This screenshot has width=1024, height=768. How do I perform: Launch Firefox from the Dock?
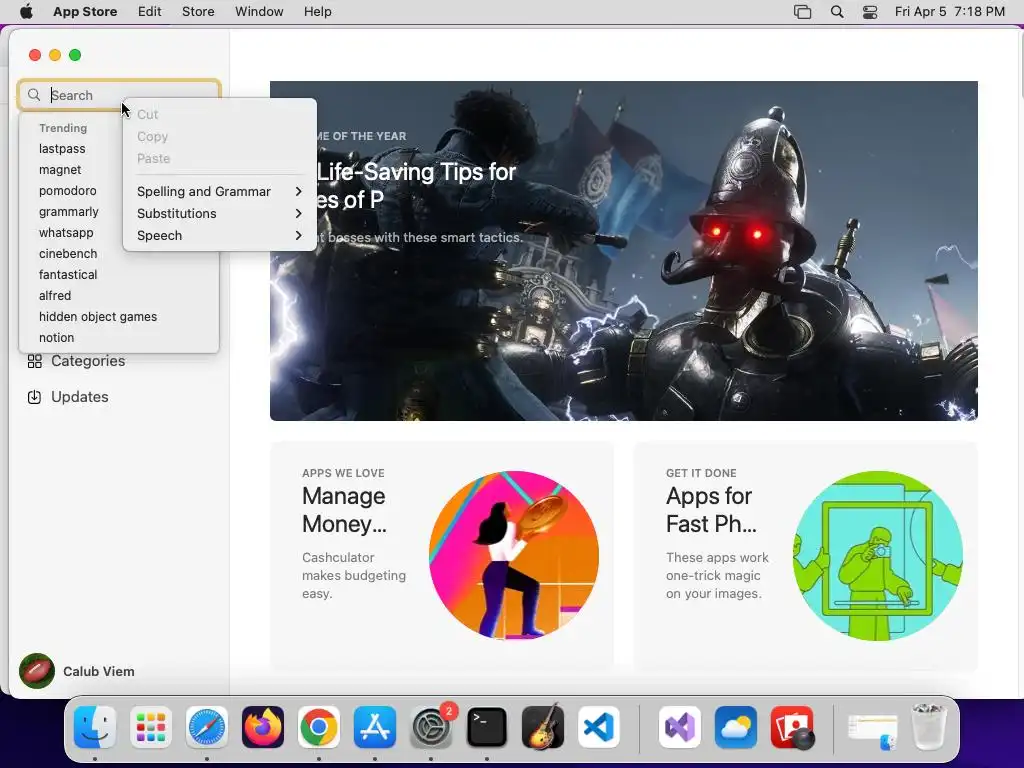[263, 727]
